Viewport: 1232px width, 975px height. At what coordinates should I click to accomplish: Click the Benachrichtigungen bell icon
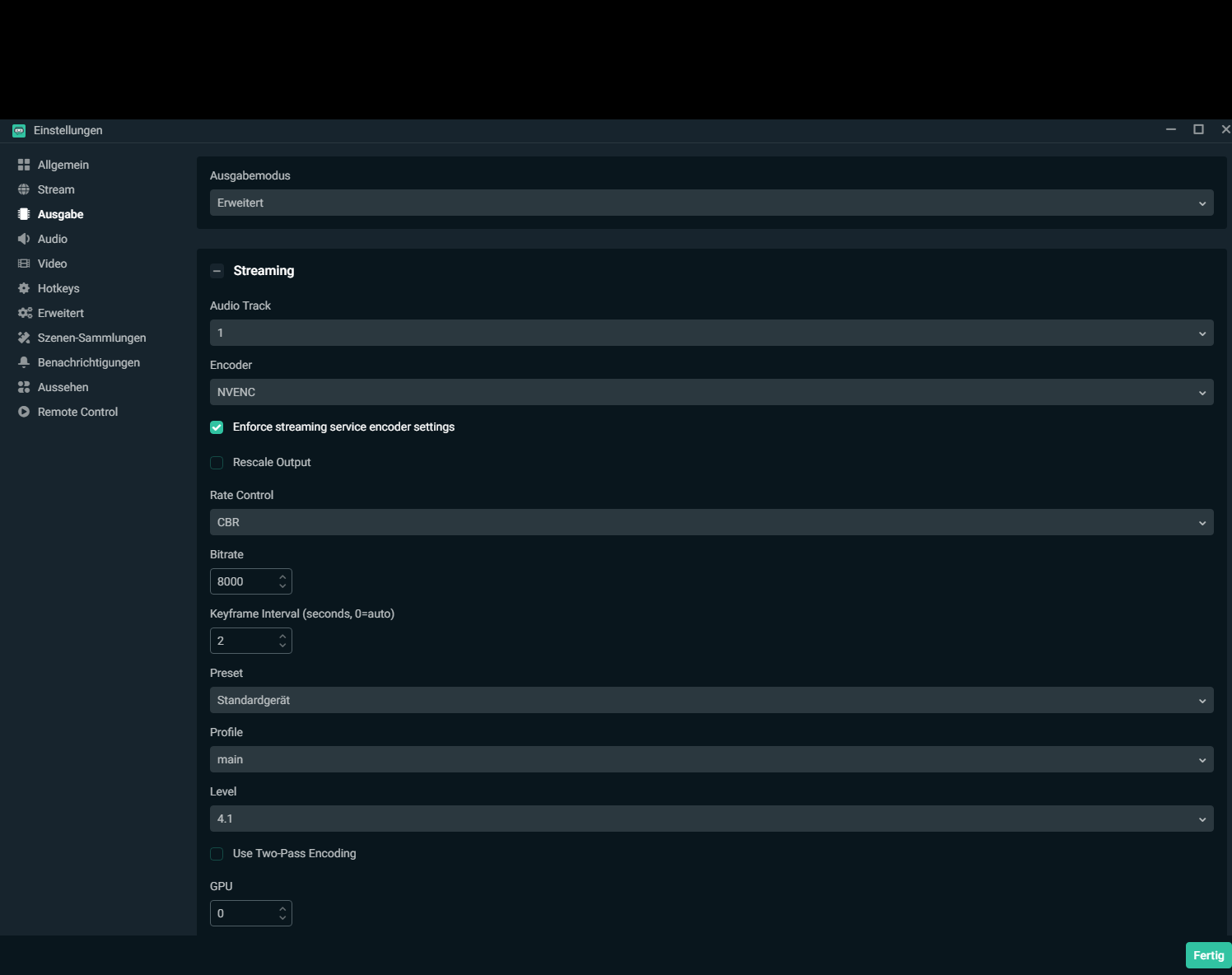click(x=24, y=362)
